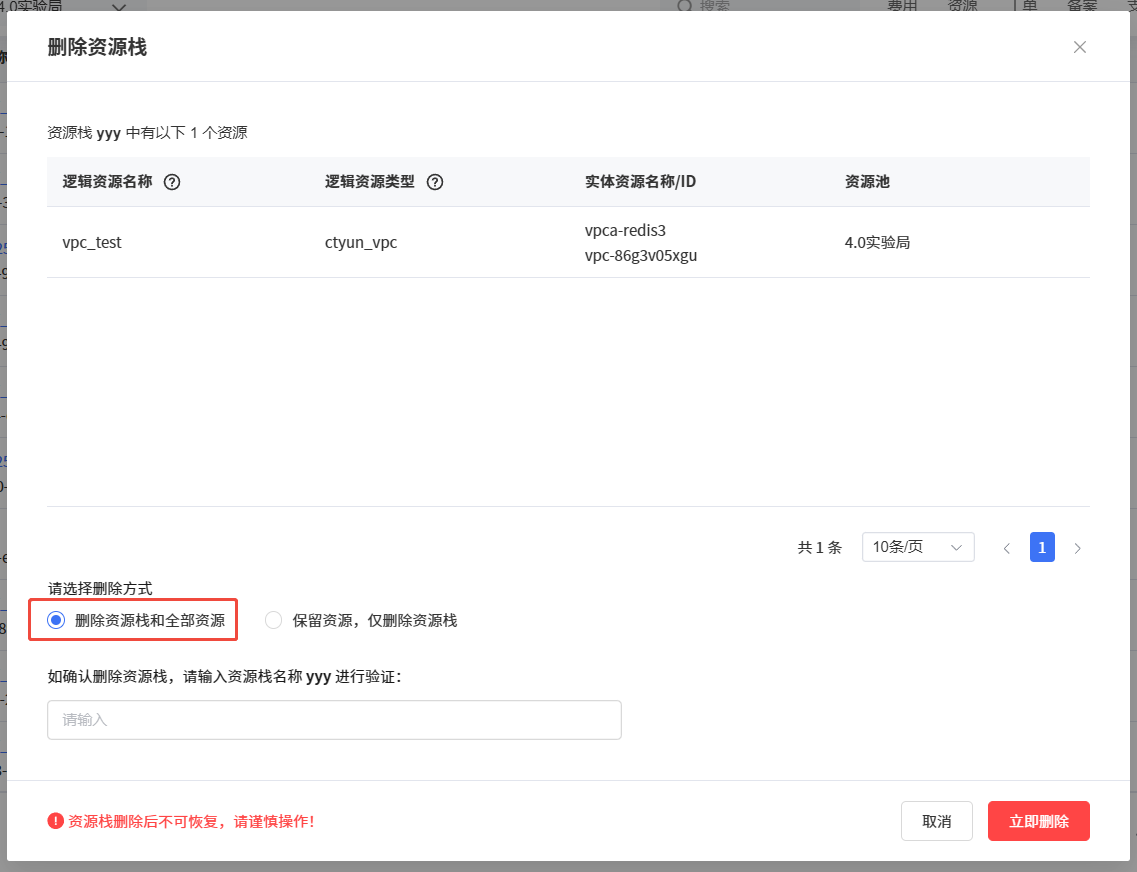Choose 保留资源，仅删除资源栈 radio option
The image size is (1137, 872).
(274, 620)
